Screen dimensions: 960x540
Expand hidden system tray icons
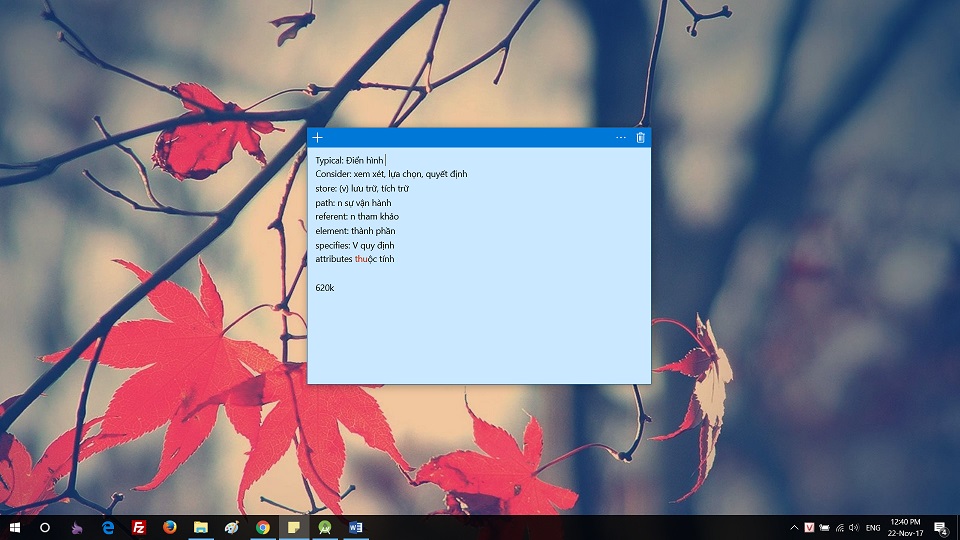795,527
